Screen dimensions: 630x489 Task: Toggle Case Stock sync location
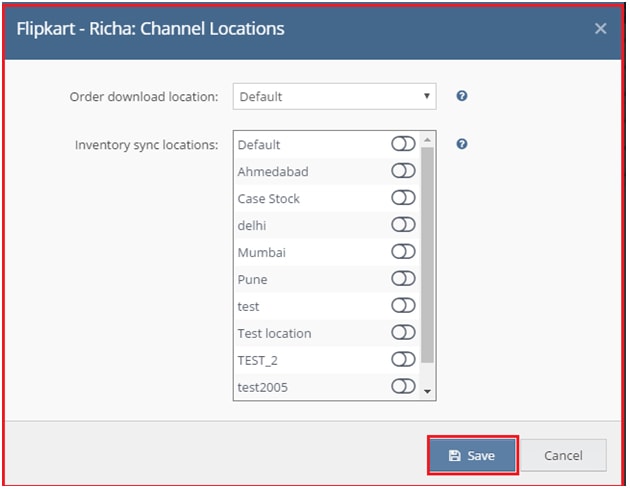(403, 198)
